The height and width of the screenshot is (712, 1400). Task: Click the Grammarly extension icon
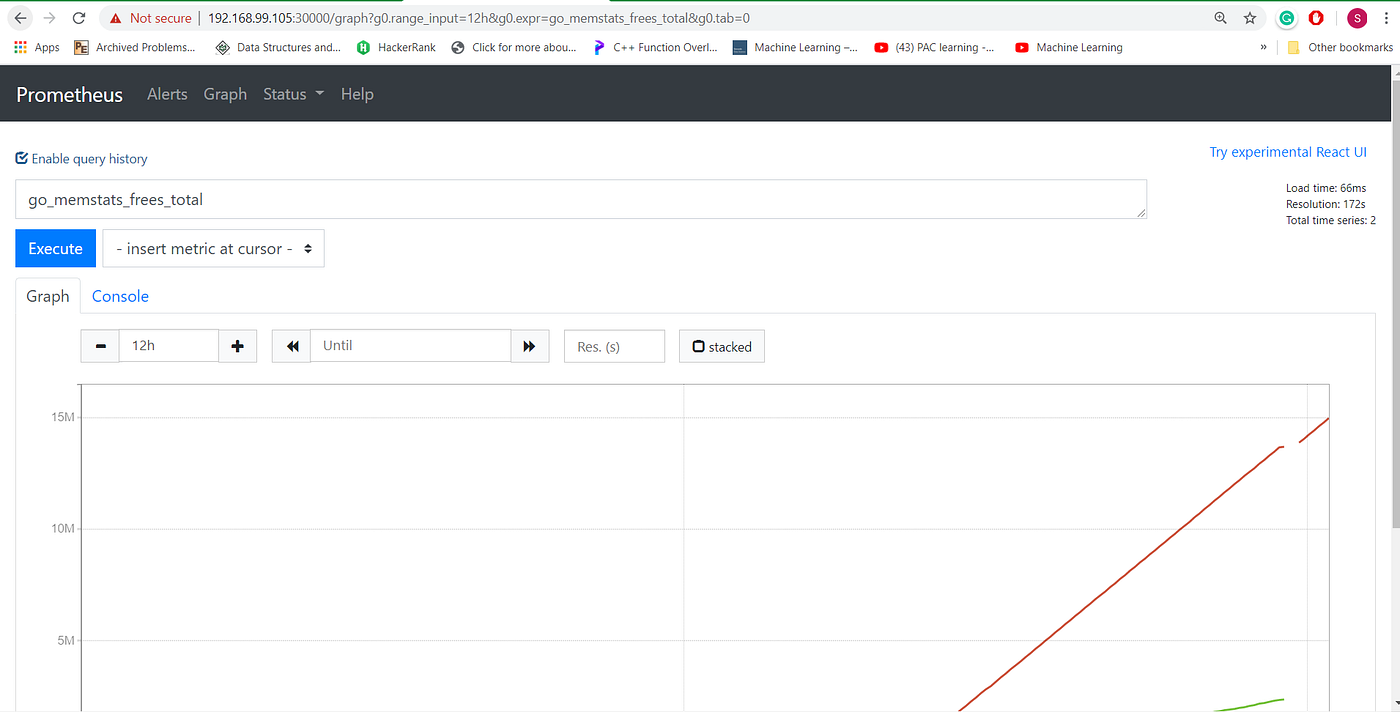click(1286, 17)
